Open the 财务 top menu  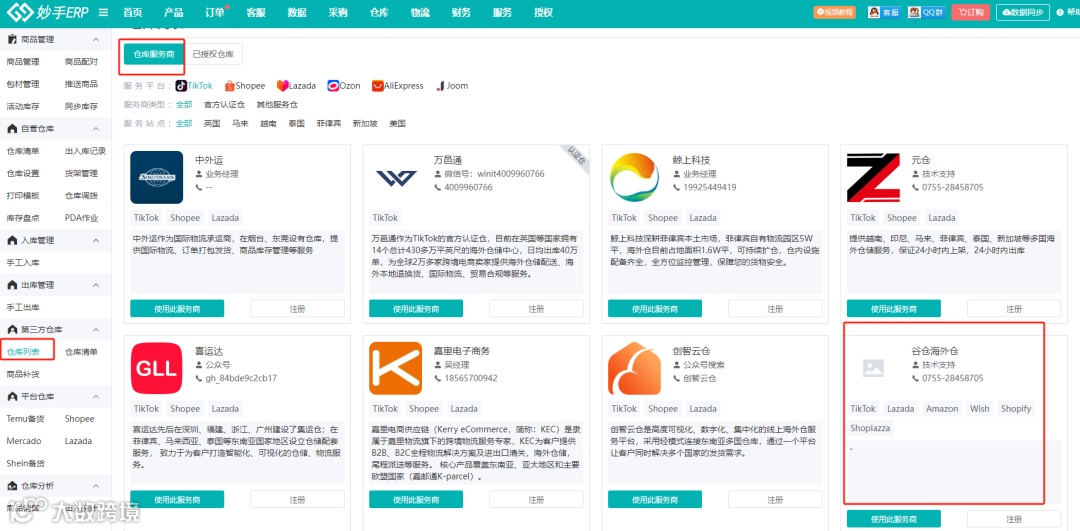461,12
